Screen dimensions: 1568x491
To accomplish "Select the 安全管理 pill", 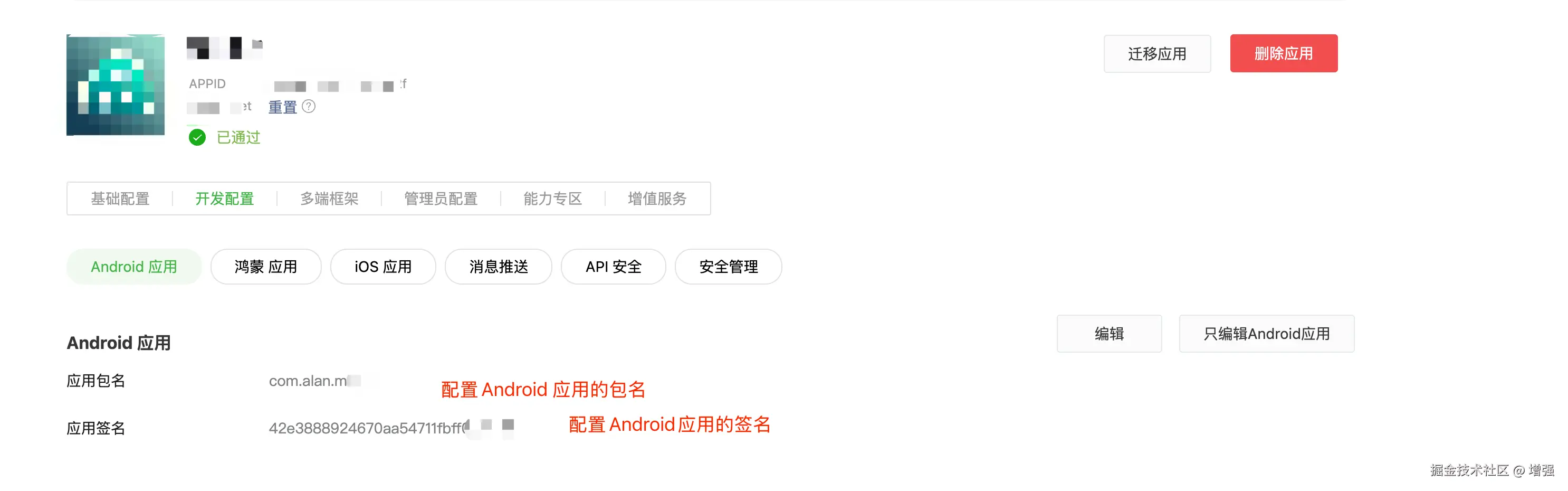I will (729, 267).
